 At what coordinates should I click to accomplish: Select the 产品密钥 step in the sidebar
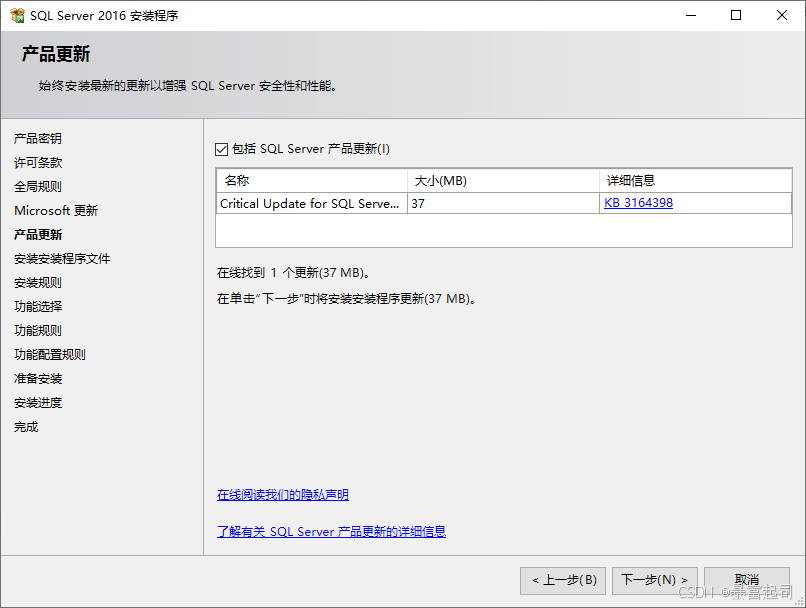point(38,138)
